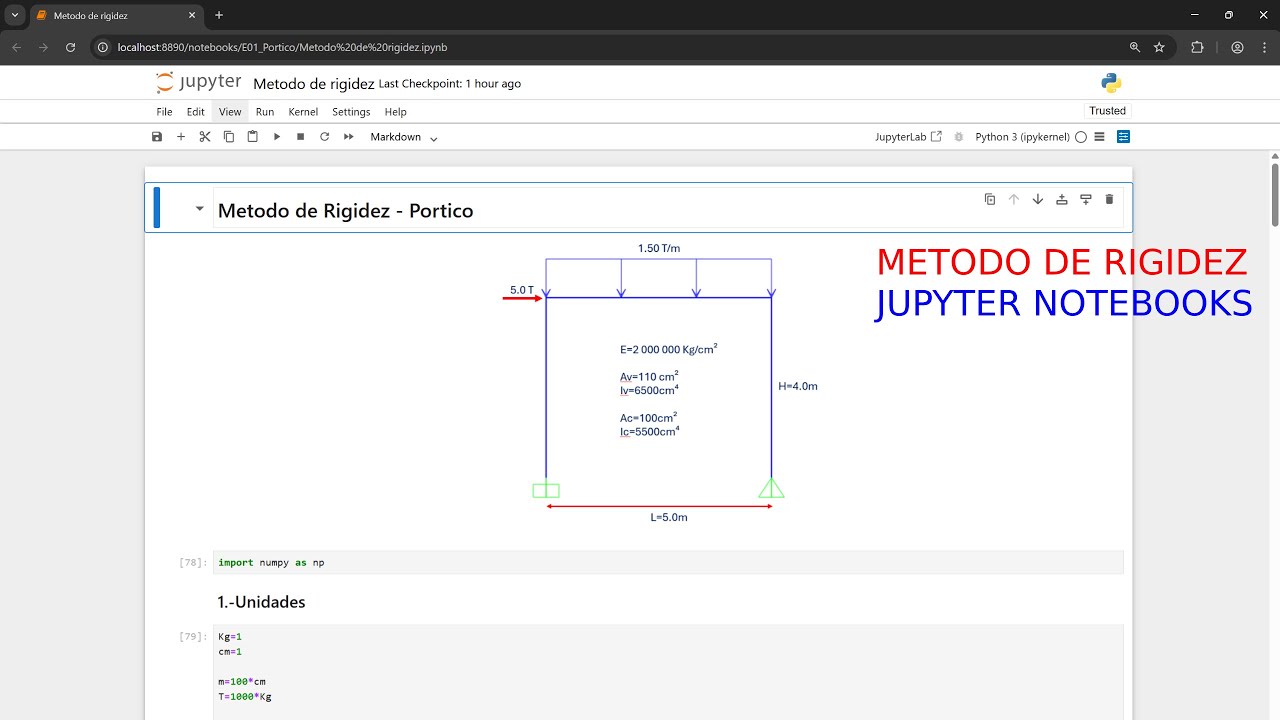Screen dimensions: 1280x720
Task: Move the cell down arrow icon
Action: point(1038,199)
